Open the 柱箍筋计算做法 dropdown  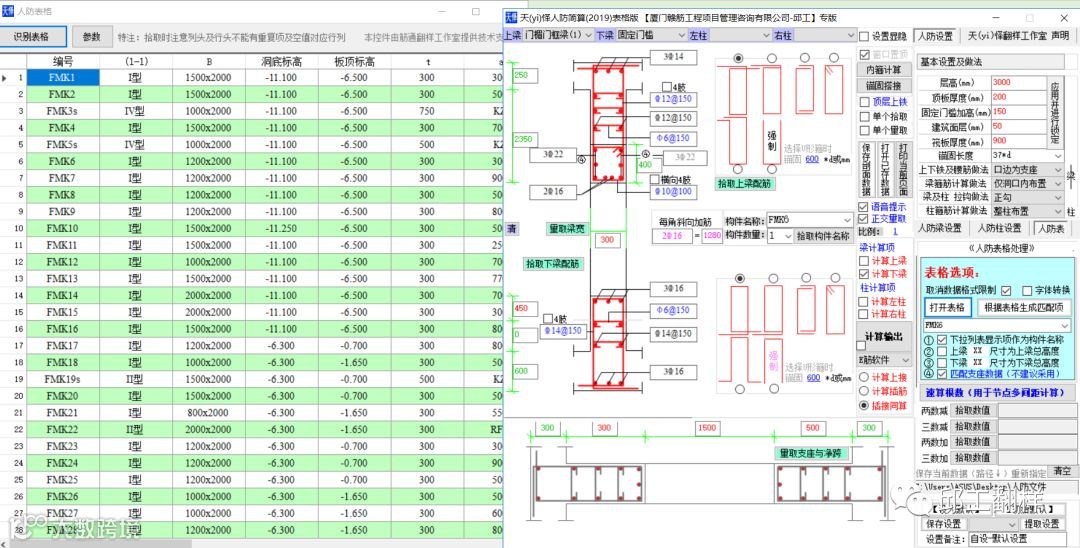(1027, 211)
